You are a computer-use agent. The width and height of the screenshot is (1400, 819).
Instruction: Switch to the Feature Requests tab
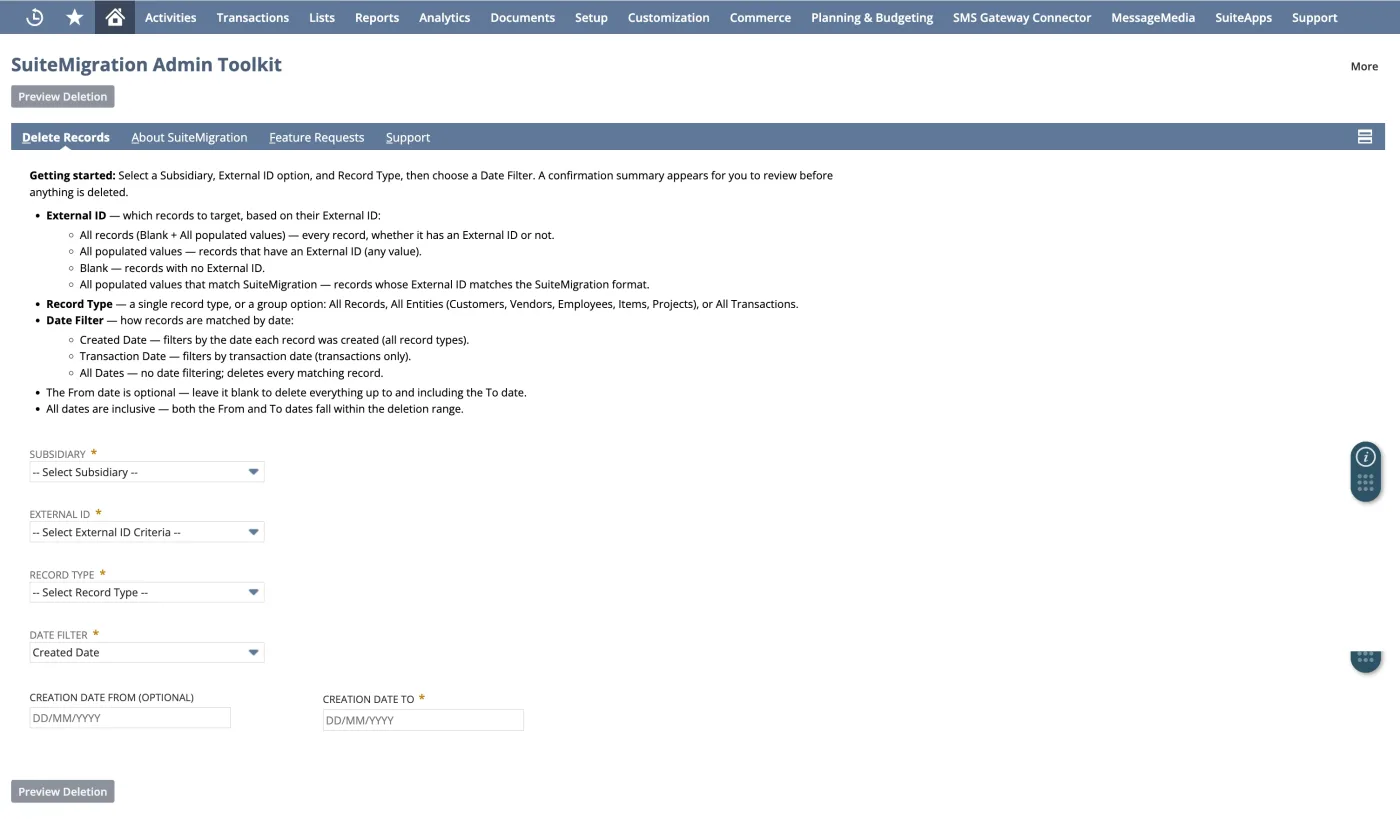316,137
